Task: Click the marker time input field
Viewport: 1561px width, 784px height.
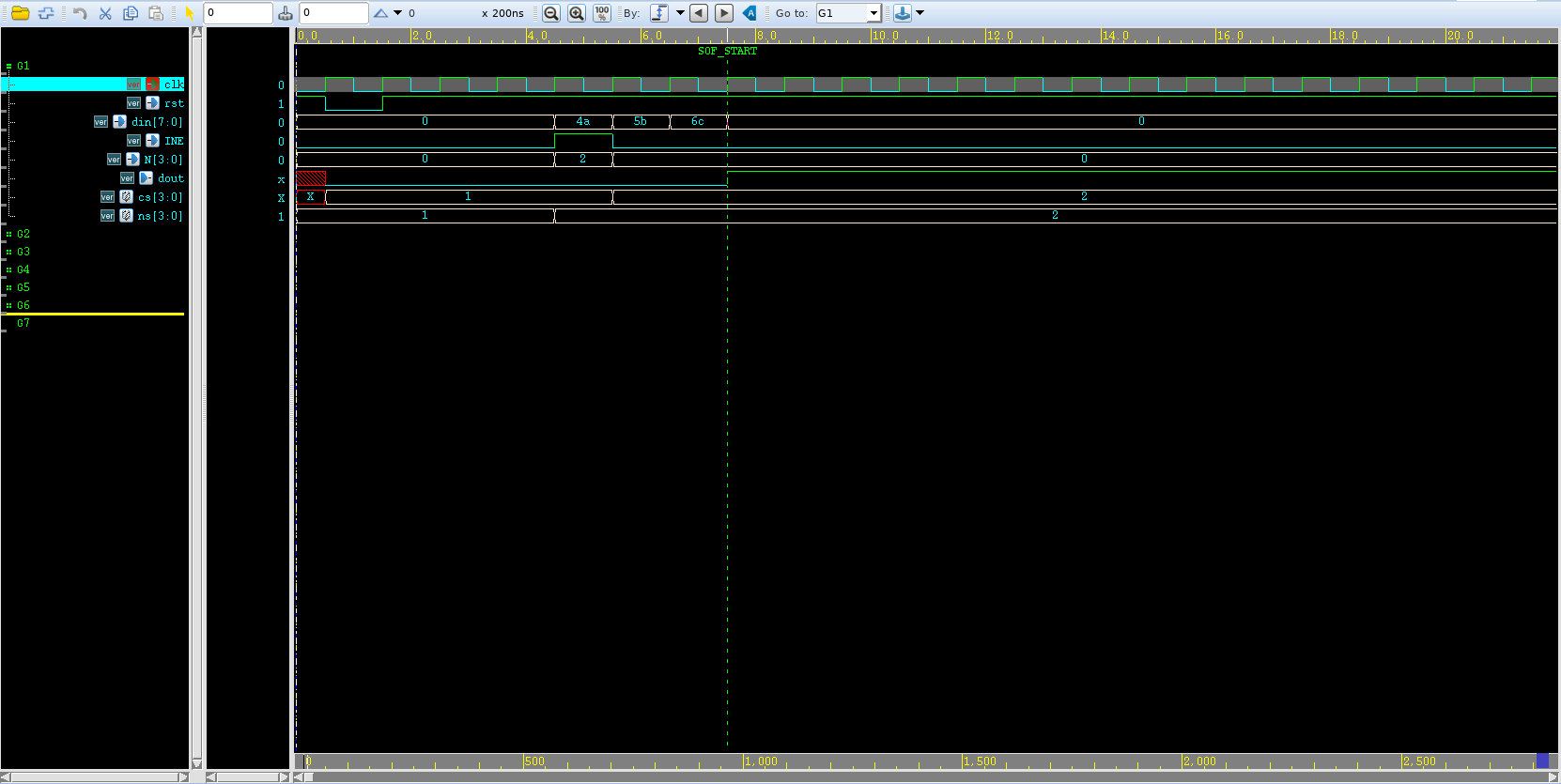Action: click(x=334, y=13)
